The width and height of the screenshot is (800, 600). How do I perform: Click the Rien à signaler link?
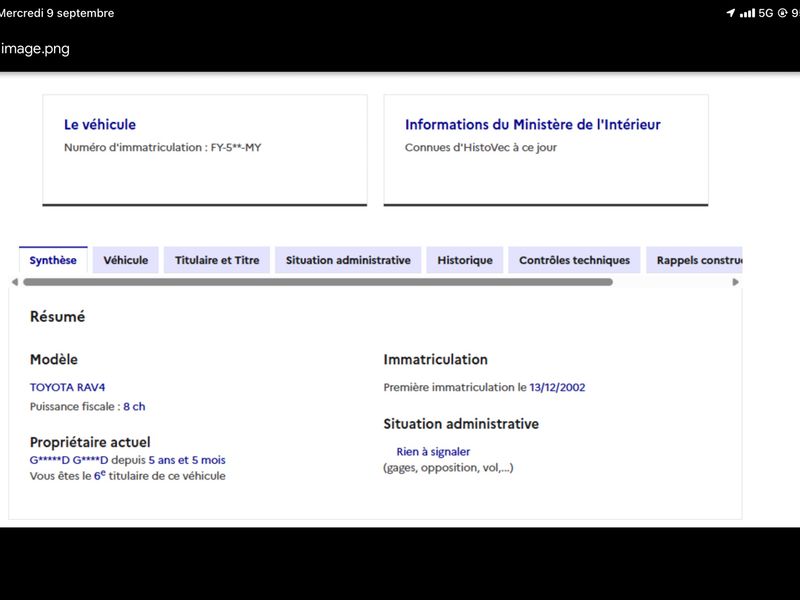tap(433, 452)
